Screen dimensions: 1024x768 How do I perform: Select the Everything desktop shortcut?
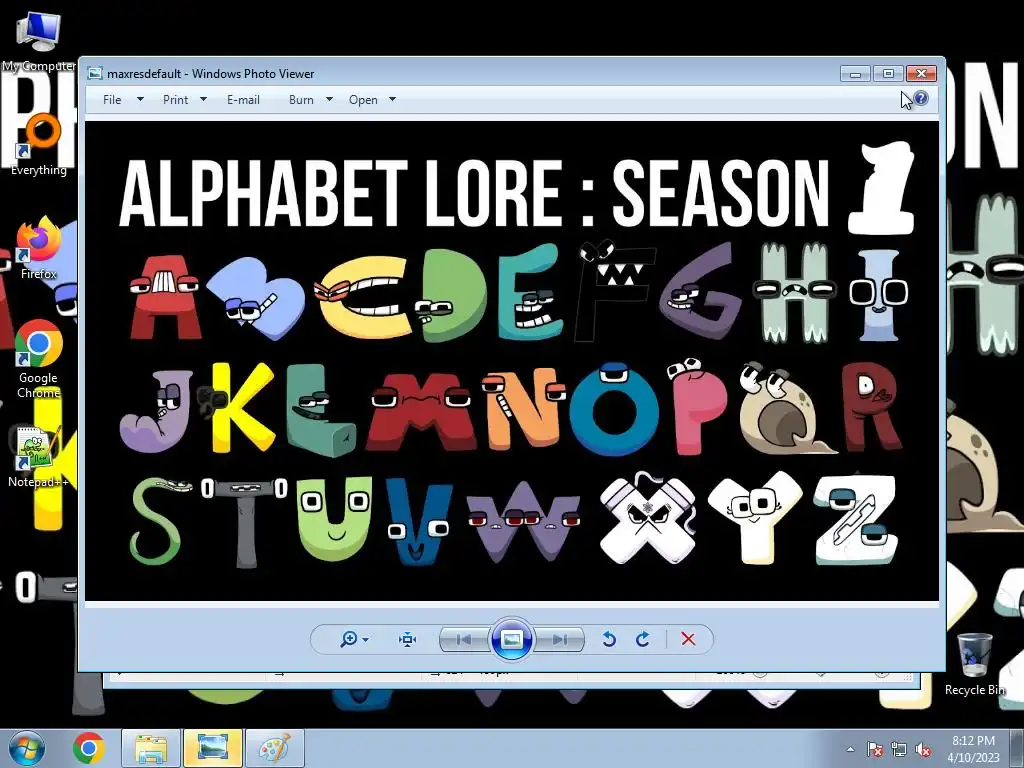pyautogui.click(x=39, y=145)
